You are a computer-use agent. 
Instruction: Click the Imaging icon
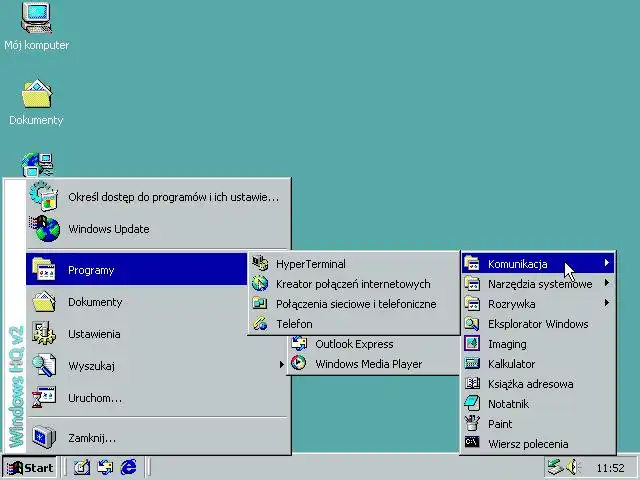pos(472,344)
